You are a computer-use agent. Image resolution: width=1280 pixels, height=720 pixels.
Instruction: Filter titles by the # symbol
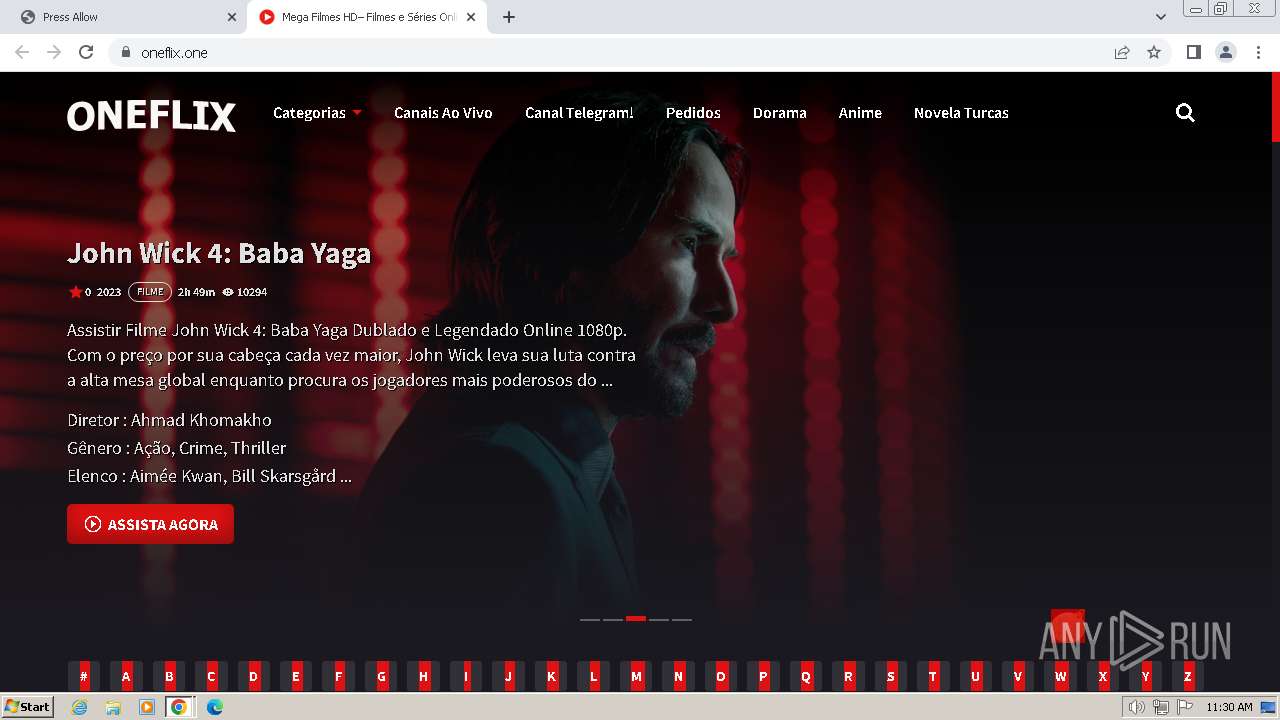pyautogui.click(x=84, y=676)
